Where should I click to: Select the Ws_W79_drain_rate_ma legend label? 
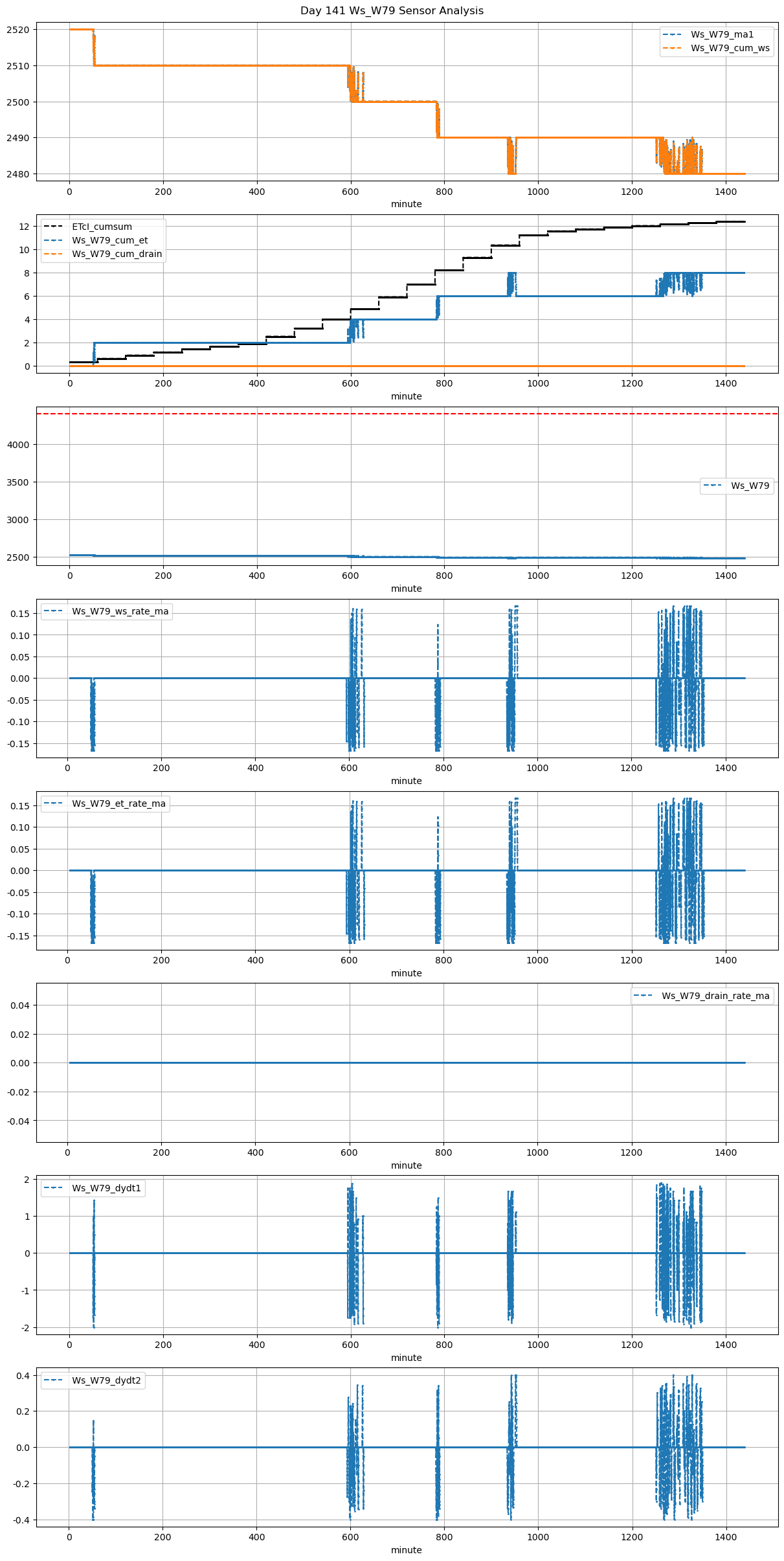pos(715,996)
